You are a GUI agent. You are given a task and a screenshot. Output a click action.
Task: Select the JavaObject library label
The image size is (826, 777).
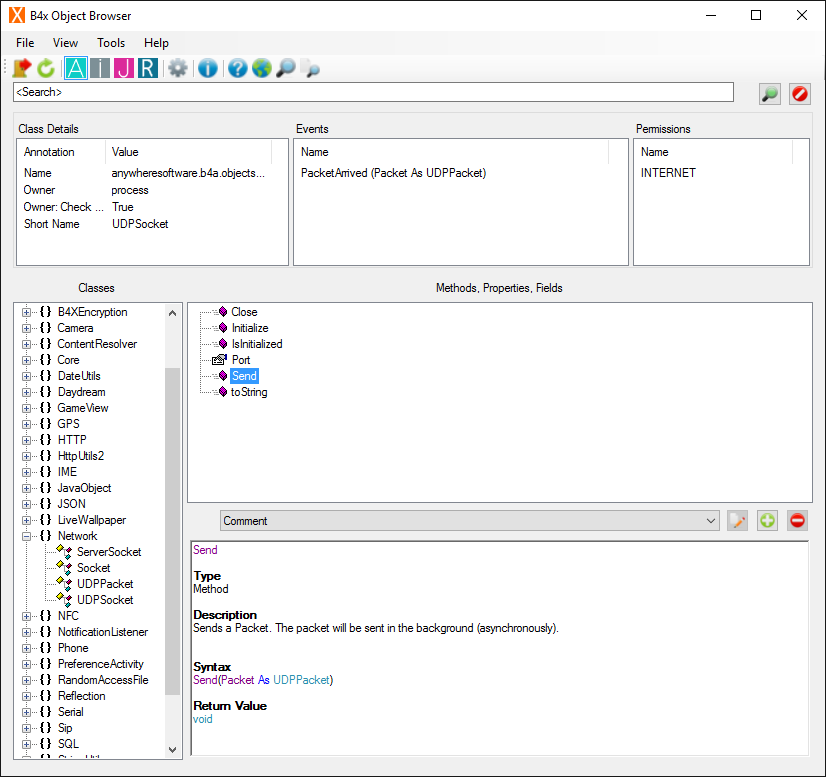(x=84, y=488)
